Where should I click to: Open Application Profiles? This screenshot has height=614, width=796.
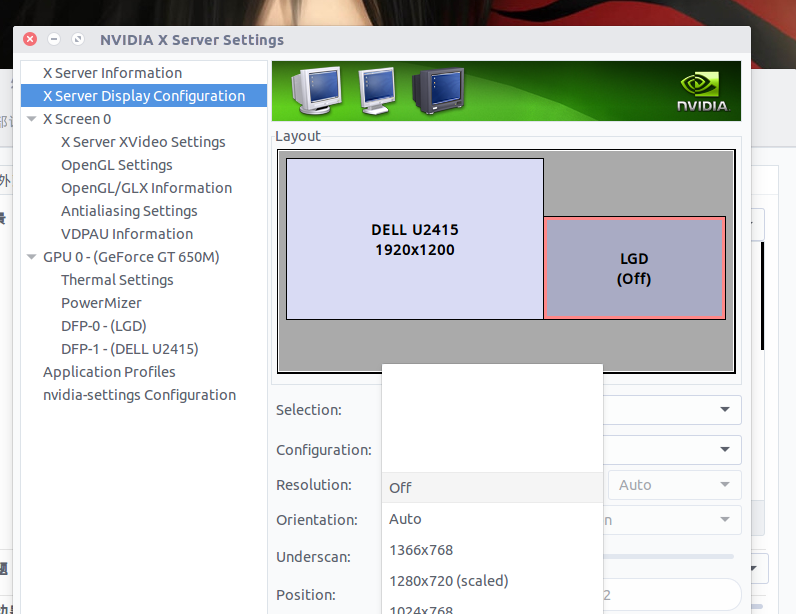pos(109,372)
